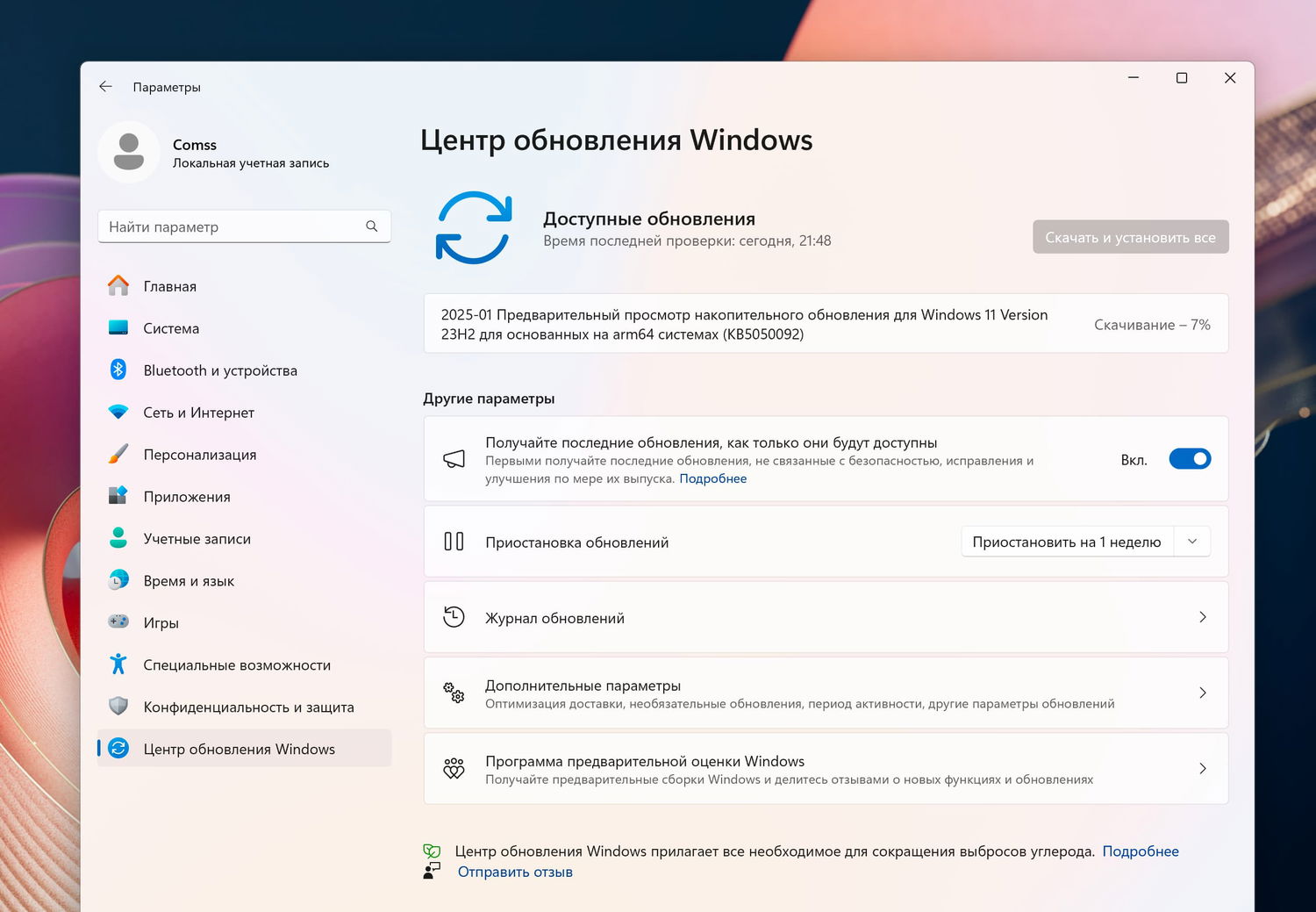
Task: Click the Специальные возможности accessibility icon
Action: pyautogui.click(x=118, y=664)
